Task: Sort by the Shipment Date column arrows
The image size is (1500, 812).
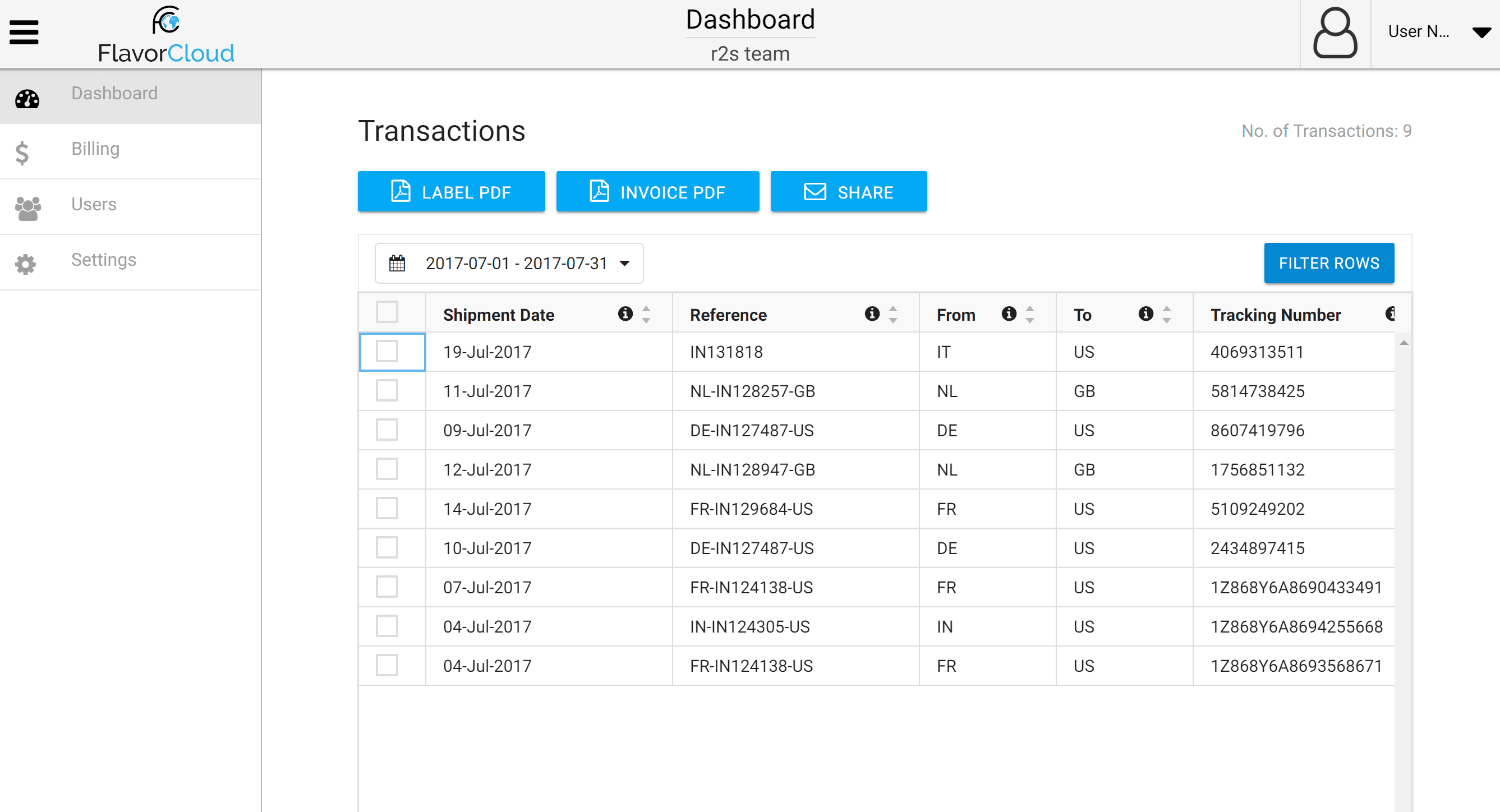Action: pos(646,315)
